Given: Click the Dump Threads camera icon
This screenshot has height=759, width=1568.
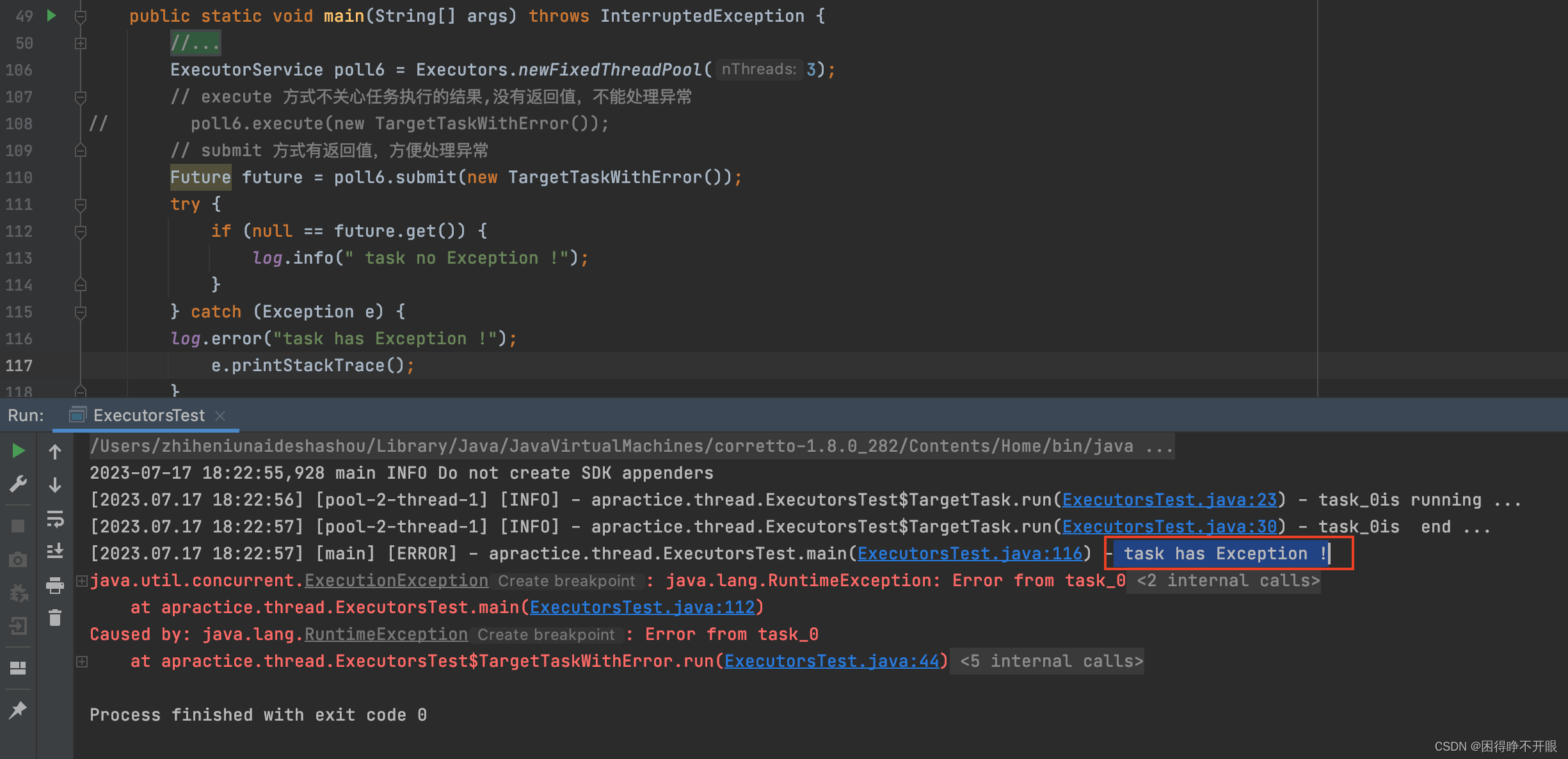Looking at the screenshot, I should point(18,560).
